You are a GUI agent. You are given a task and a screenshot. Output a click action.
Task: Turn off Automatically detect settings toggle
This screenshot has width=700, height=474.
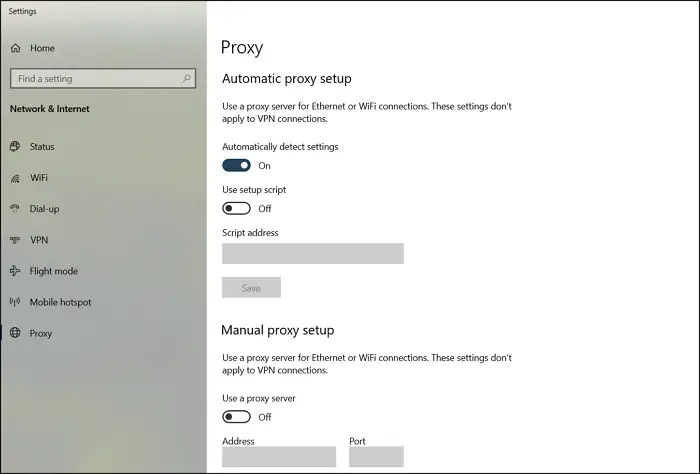tap(236, 166)
